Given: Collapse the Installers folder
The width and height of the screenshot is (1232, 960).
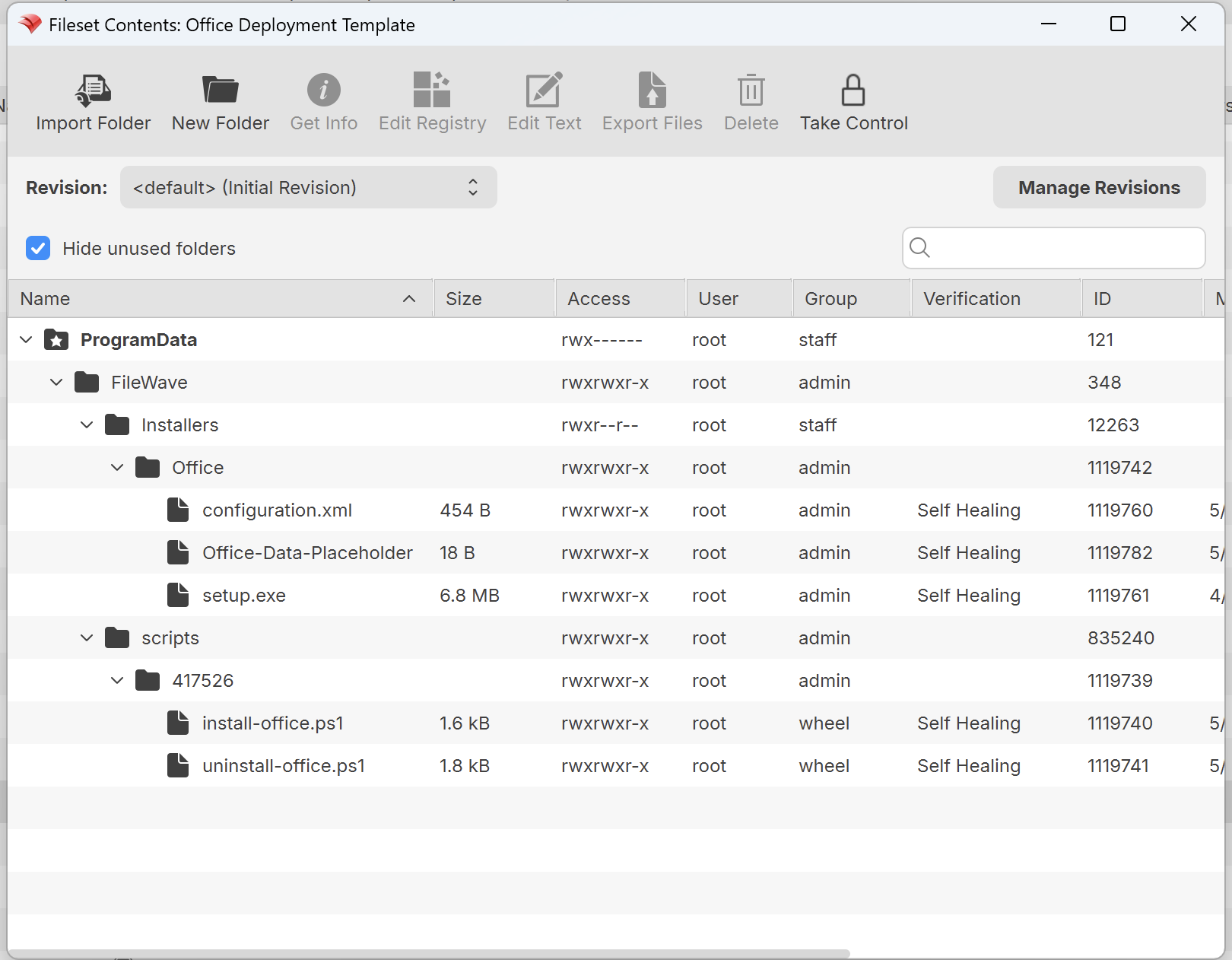Looking at the screenshot, I should 87,425.
